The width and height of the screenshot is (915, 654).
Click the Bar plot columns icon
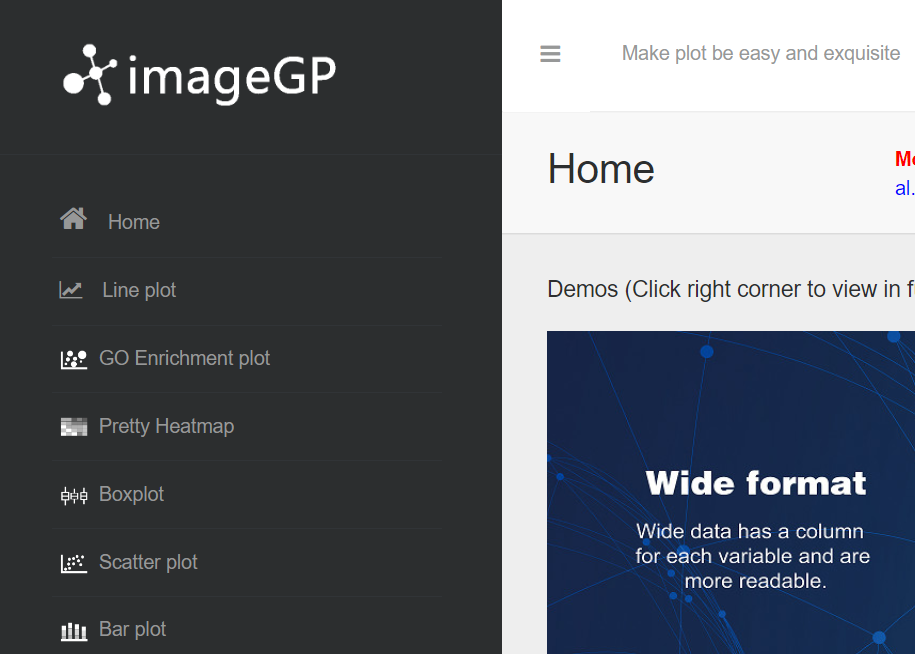click(74, 631)
